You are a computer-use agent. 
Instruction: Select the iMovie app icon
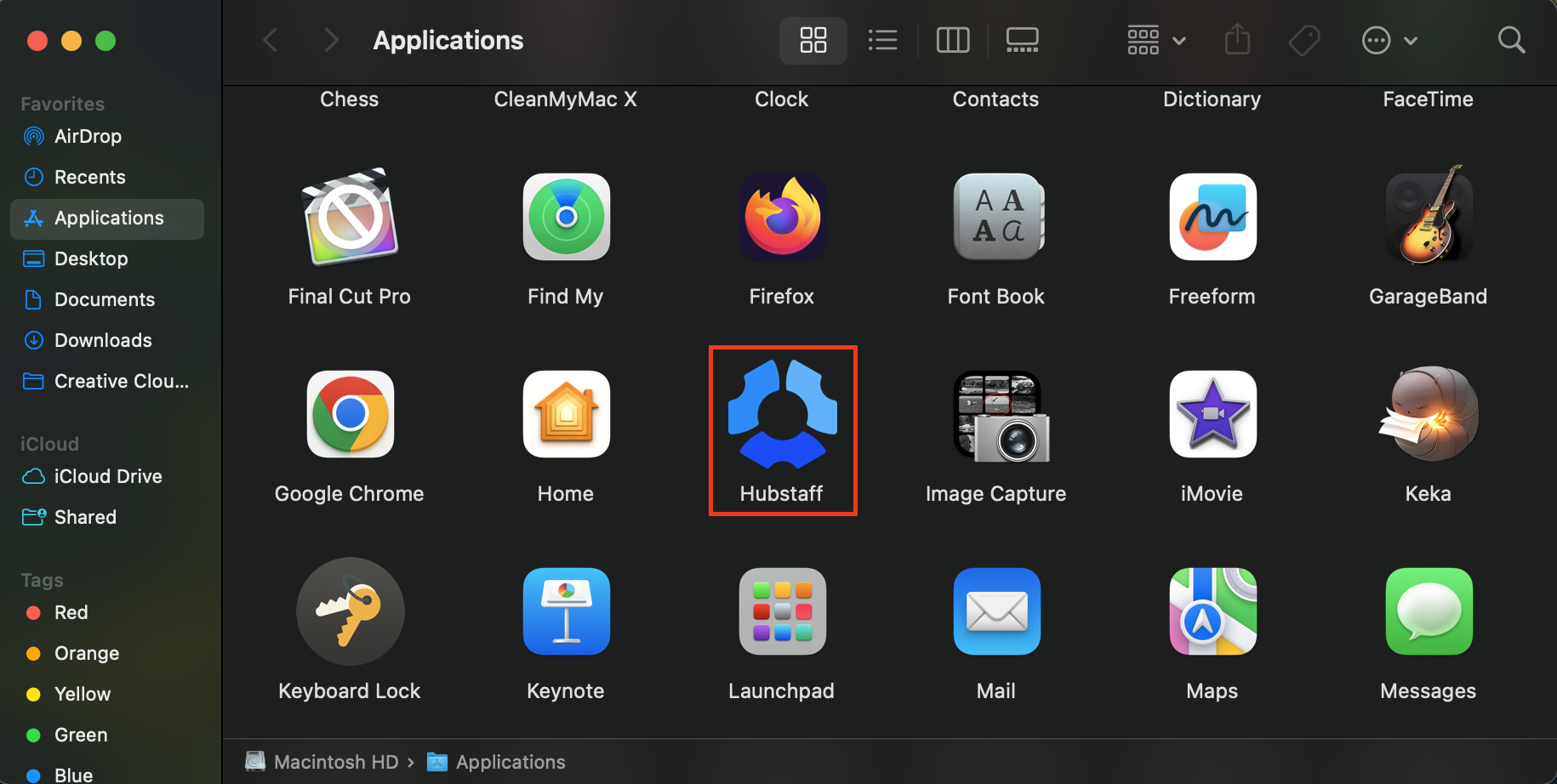[1213, 414]
